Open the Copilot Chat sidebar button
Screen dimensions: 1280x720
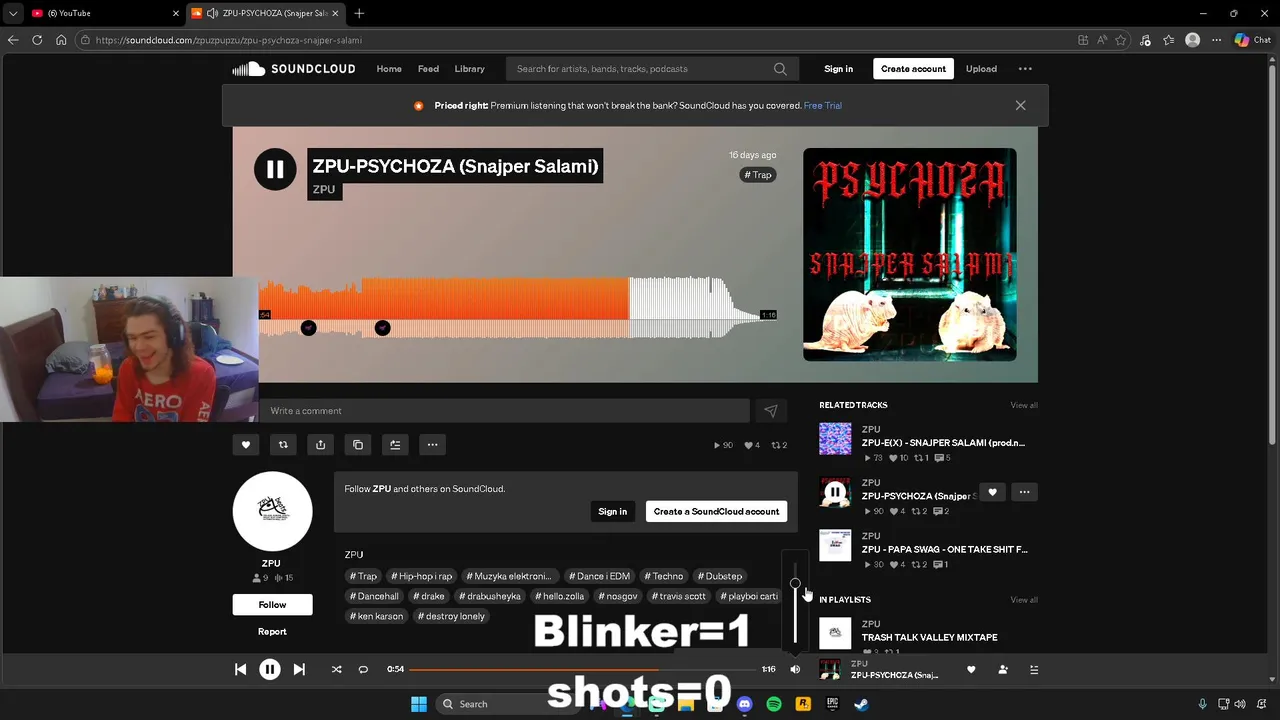[x=1252, y=40]
